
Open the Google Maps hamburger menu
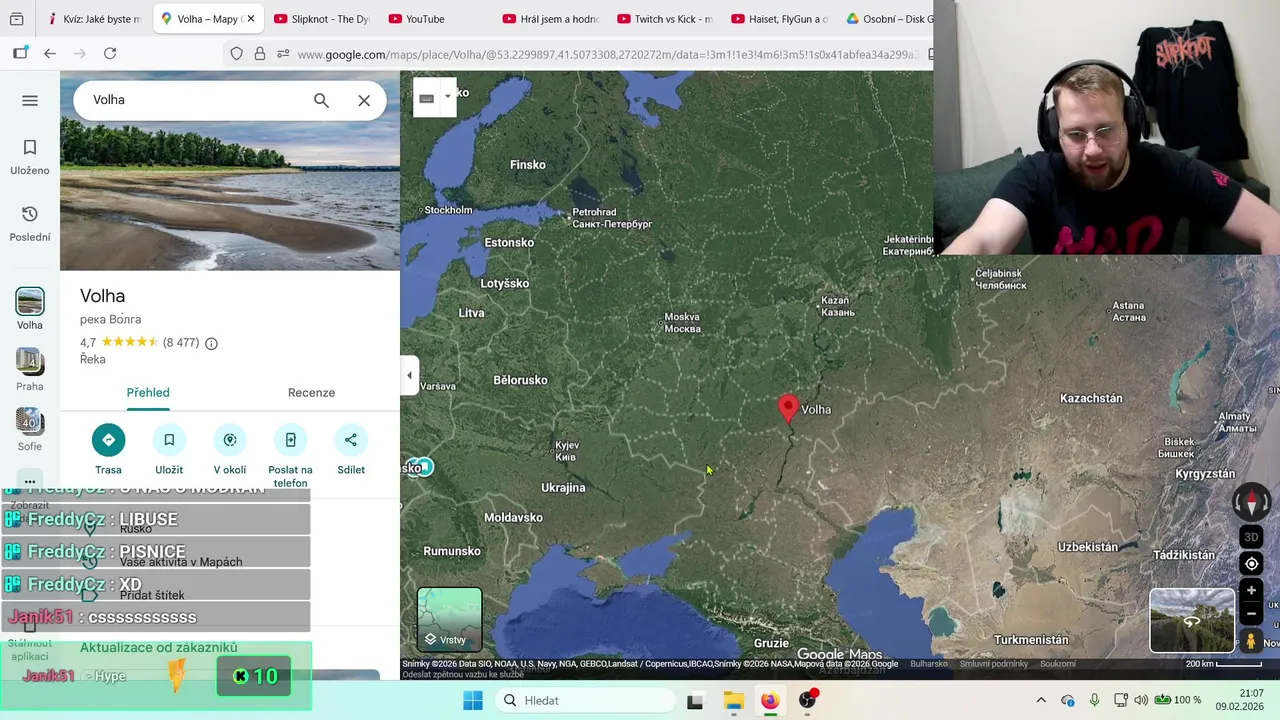coord(30,100)
